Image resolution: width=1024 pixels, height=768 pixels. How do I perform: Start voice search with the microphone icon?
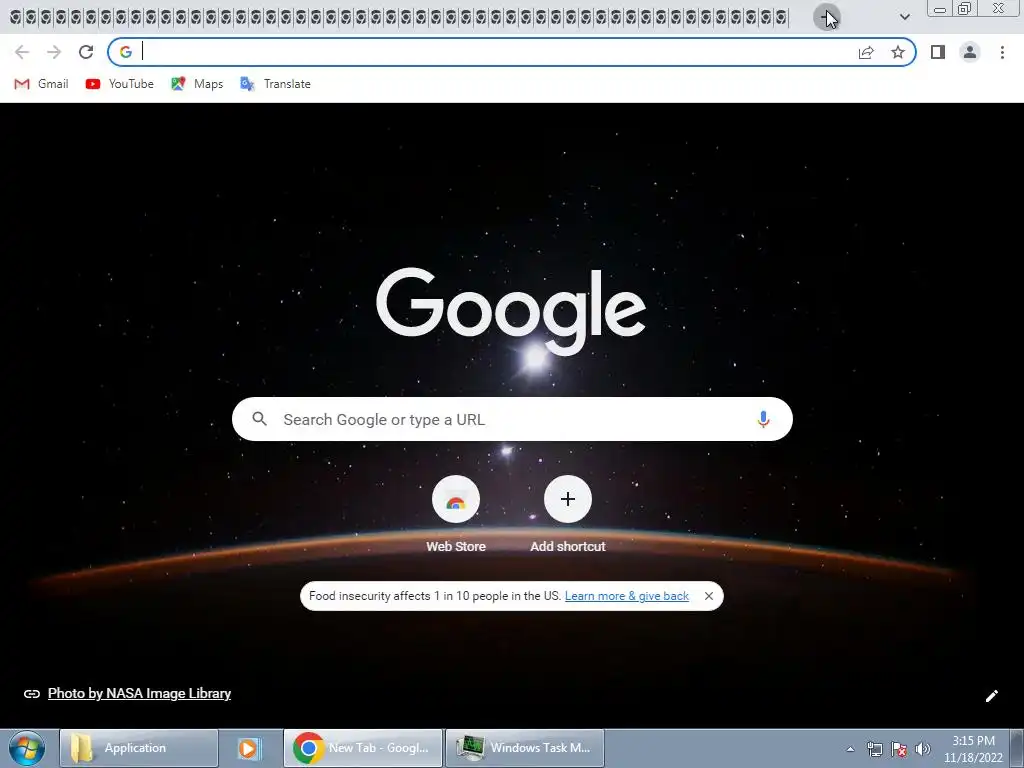[763, 419]
